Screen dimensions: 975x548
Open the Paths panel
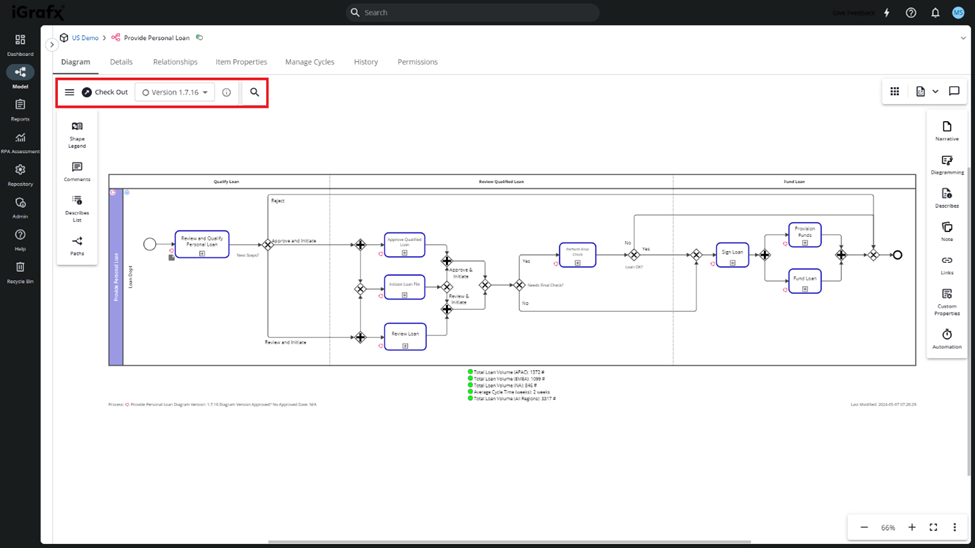(77, 245)
